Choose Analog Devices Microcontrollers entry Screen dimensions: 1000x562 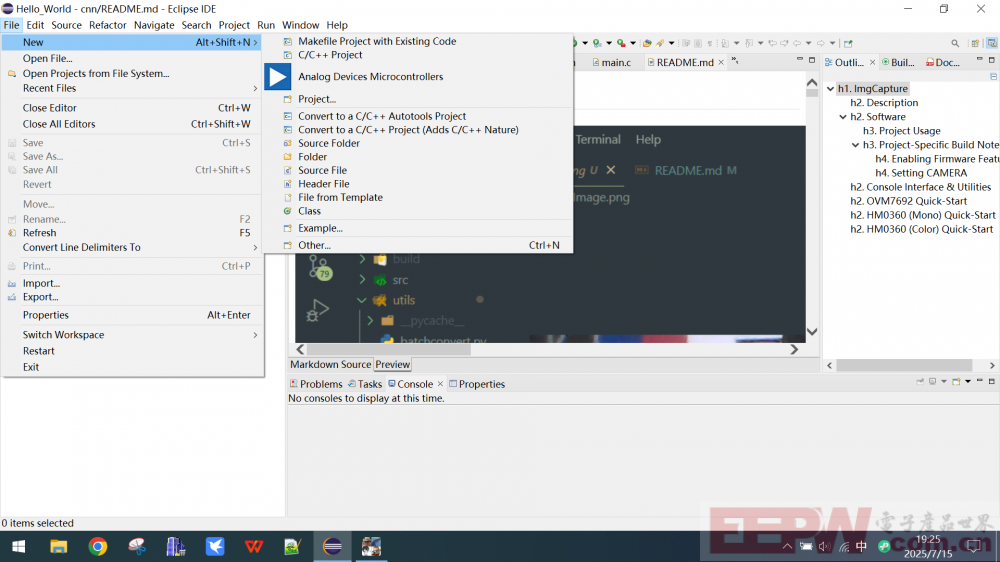371,77
